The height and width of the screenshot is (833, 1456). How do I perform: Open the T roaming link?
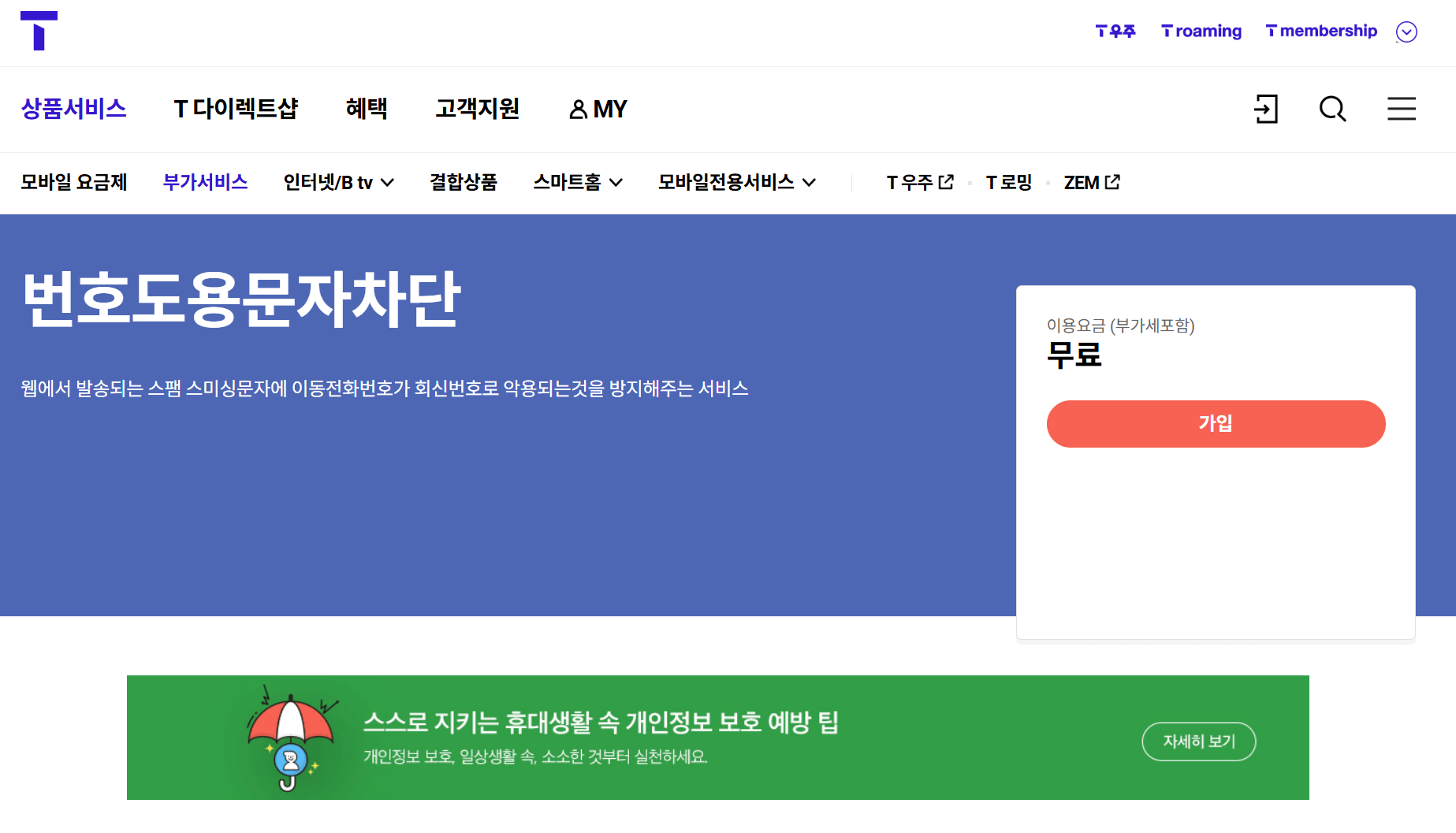pyautogui.click(x=1200, y=31)
